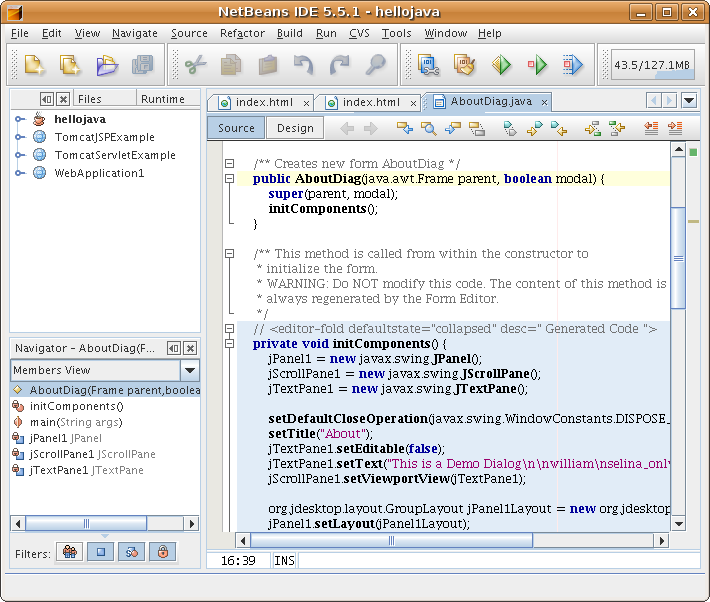
Task: Expand the WebApplication1 project node
Action: point(19,173)
